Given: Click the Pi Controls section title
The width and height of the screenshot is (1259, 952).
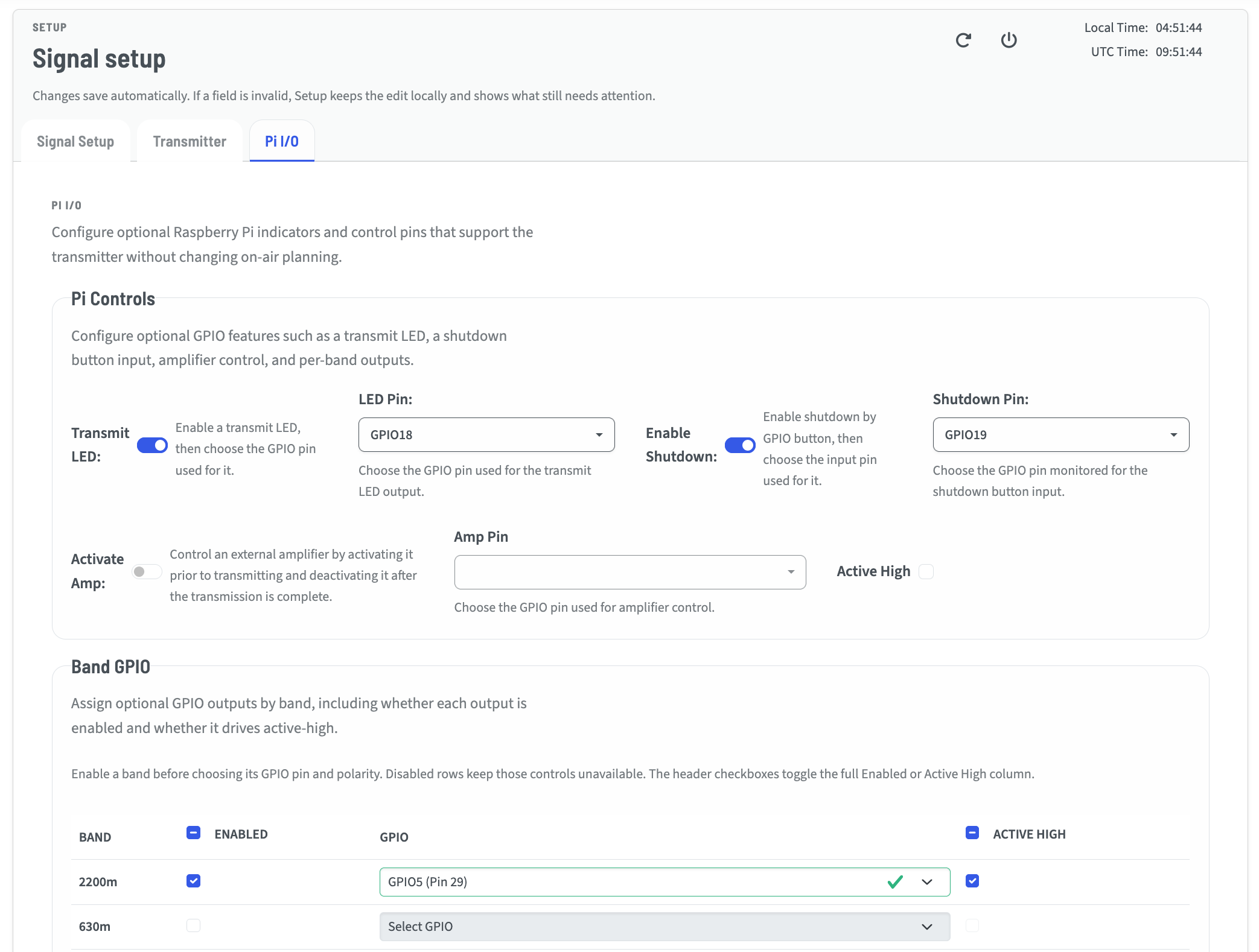Looking at the screenshot, I should click(113, 299).
